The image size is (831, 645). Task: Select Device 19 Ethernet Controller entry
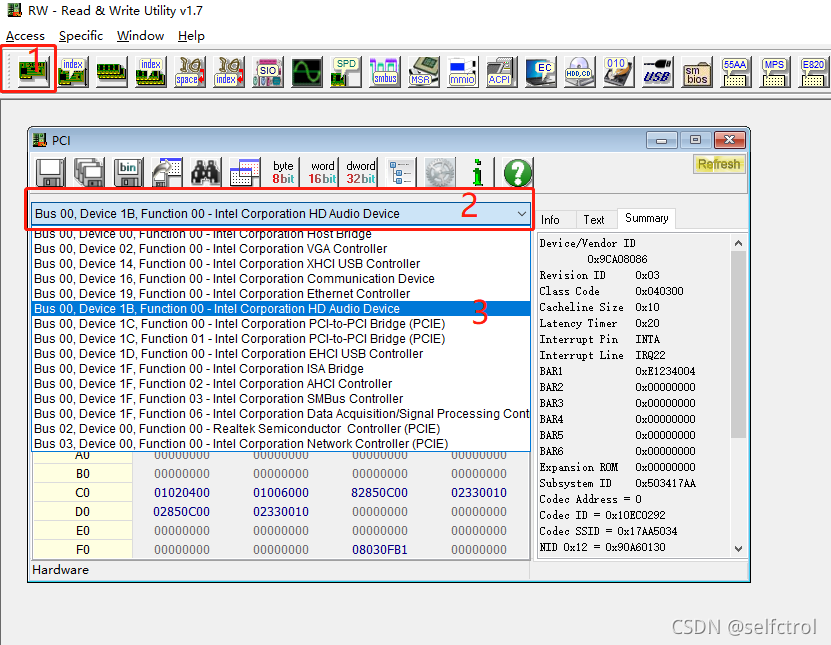pos(281,293)
